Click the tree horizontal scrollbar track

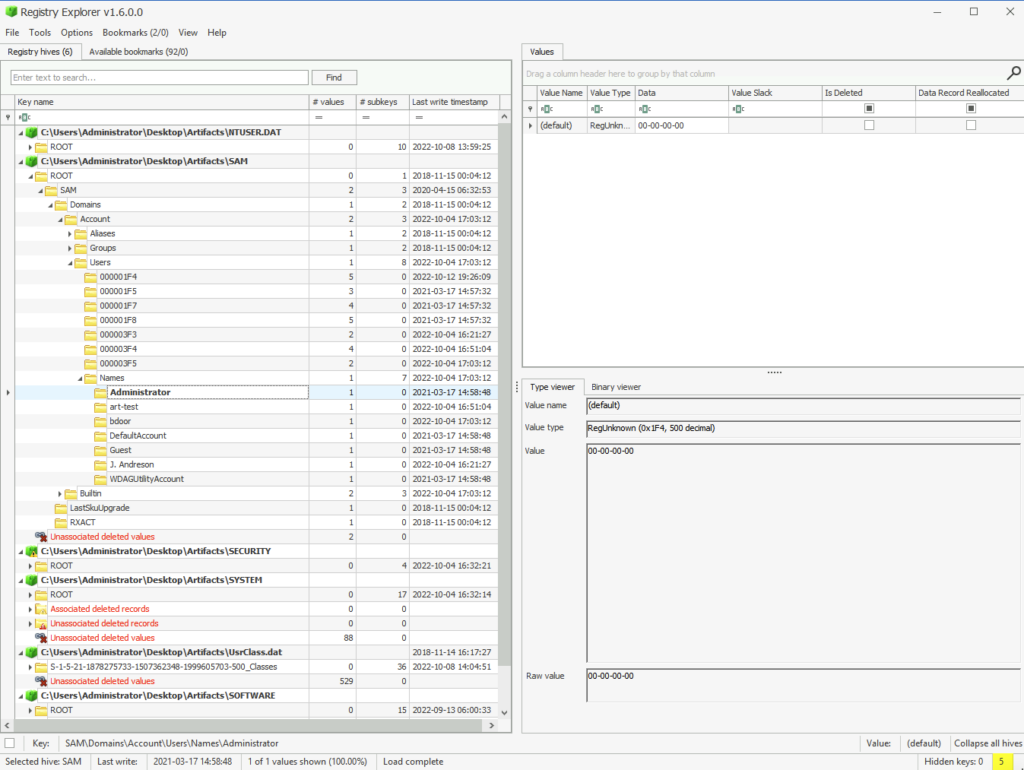click(248, 726)
